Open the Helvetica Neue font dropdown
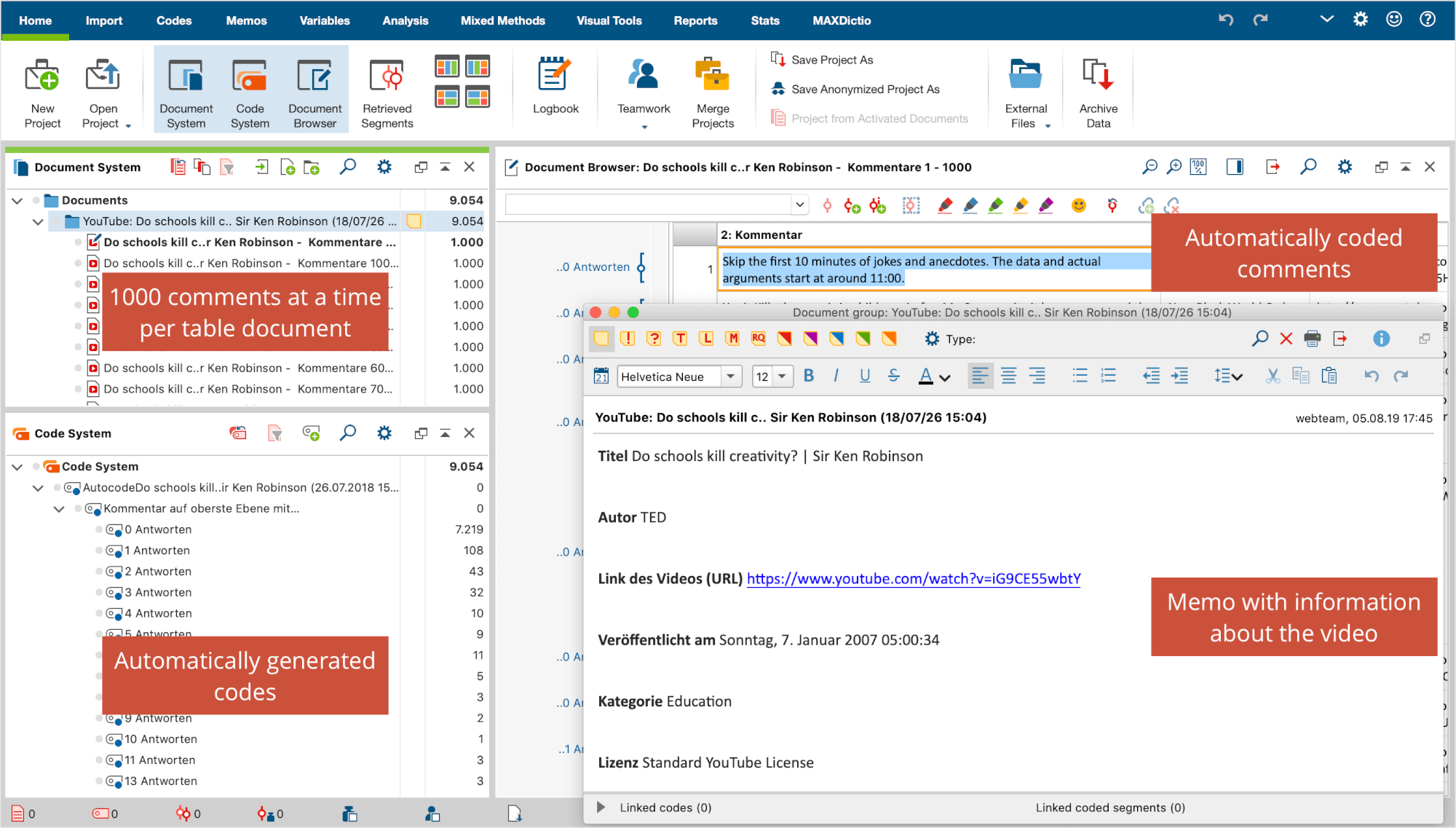The width and height of the screenshot is (1456, 828). coord(730,376)
